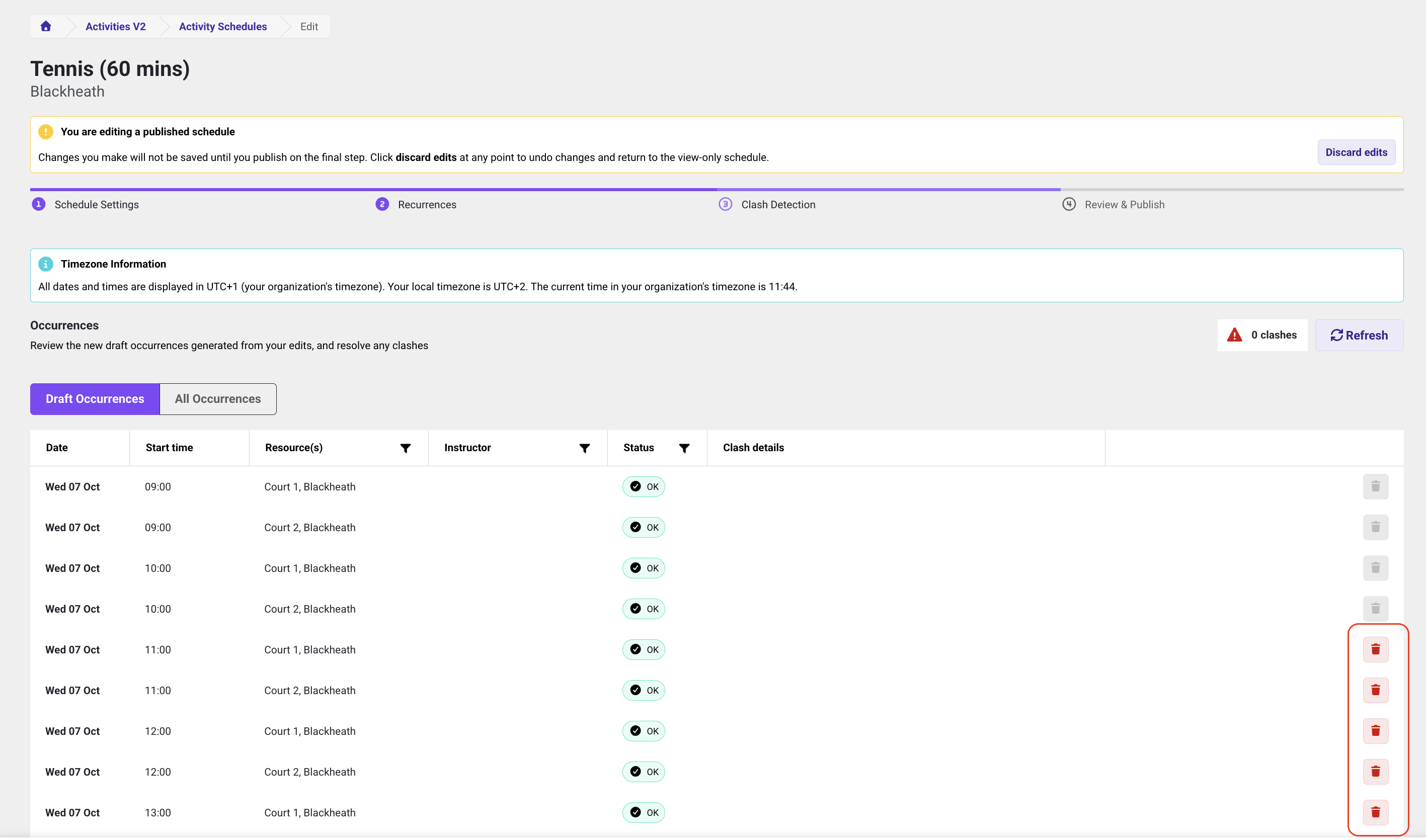Delete the 11:00 Court 2 occurrence
The image size is (1426, 840).
[1375, 691]
